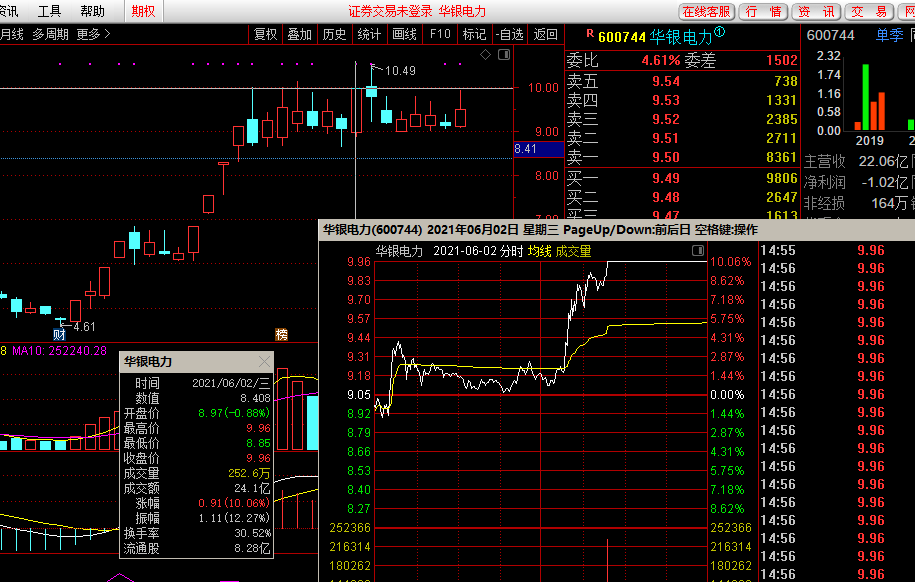Switch to 月线 period view
The width and height of the screenshot is (915, 582).
(x=11, y=34)
